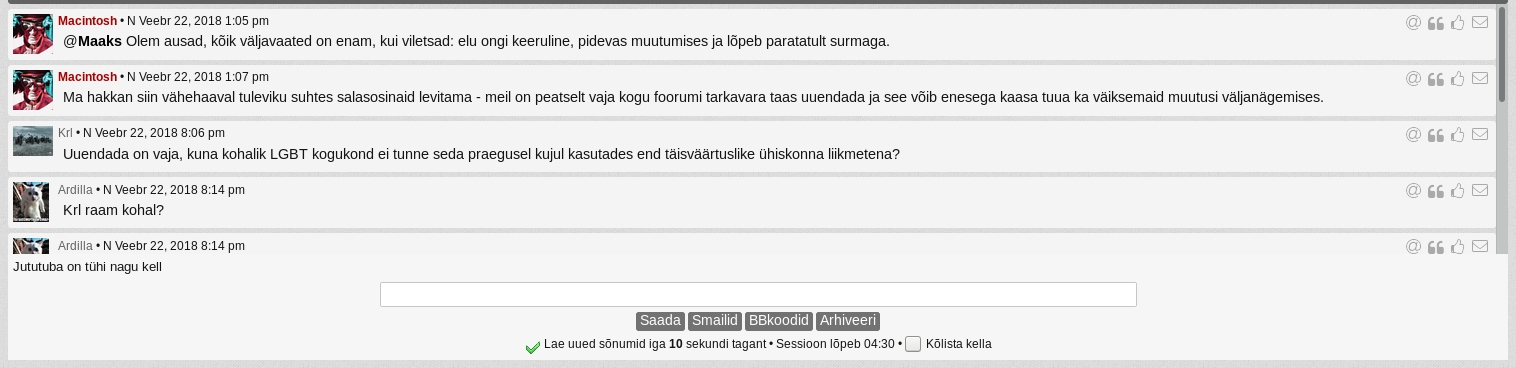Screen dimensions: 1516x368
Task: Open Macintosh's profile from the 1:05 pm post
Action: (87, 21)
